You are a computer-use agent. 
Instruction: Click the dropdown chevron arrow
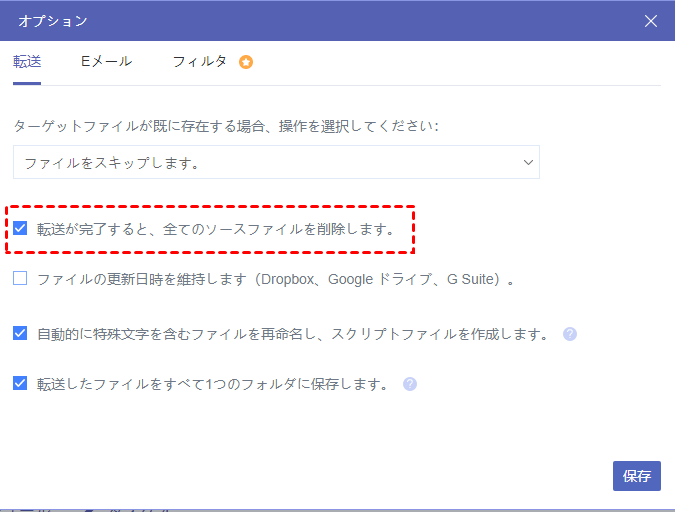pos(528,162)
